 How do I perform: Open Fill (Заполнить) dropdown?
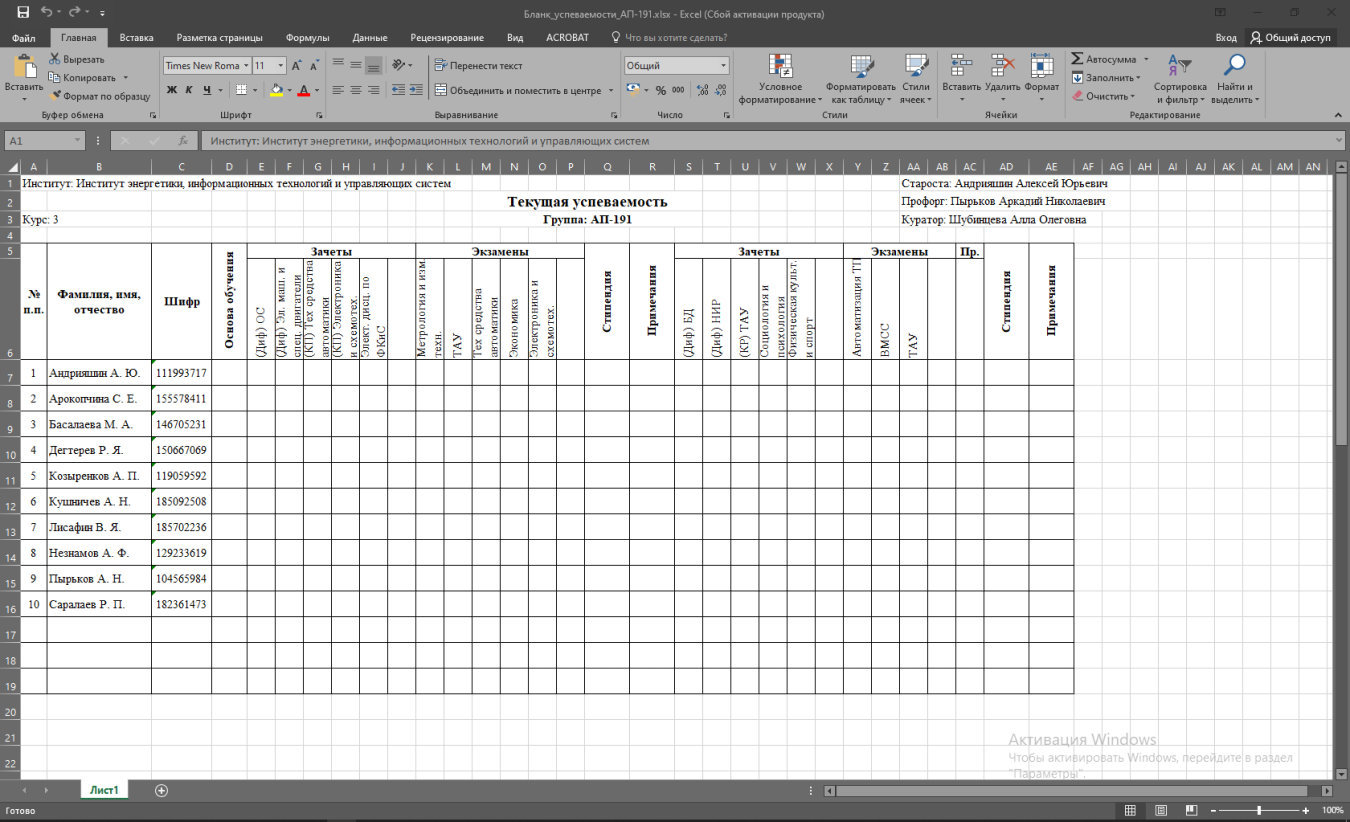pos(1105,77)
